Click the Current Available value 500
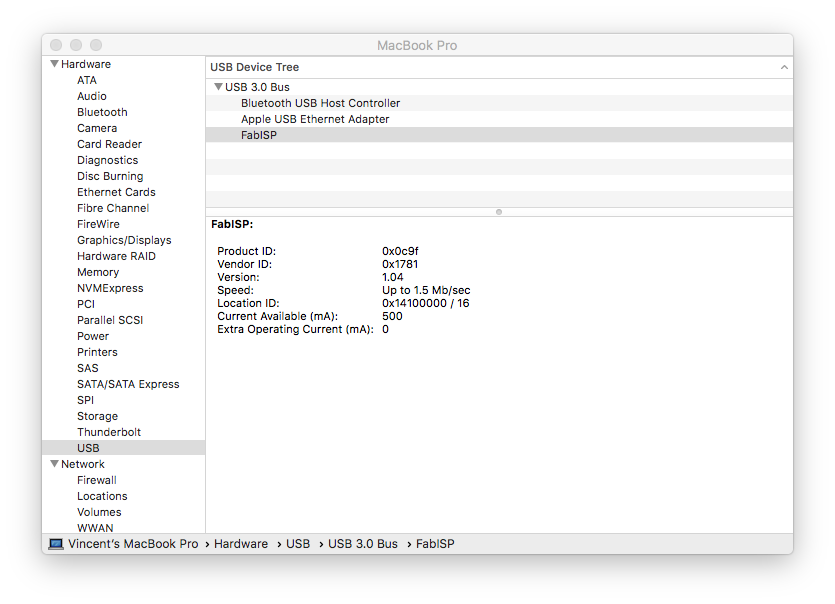 (x=392, y=316)
